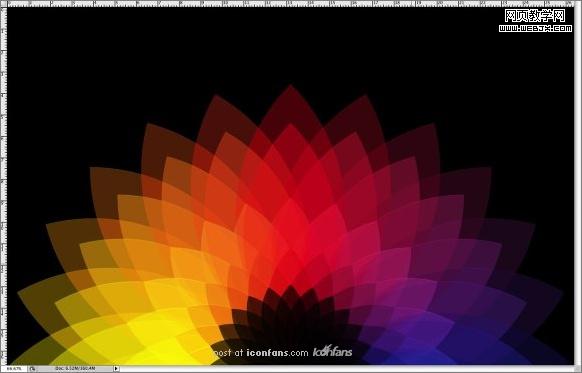Click the vertical ruler beside the canvas
The image size is (582, 373).
tap(3, 186)
